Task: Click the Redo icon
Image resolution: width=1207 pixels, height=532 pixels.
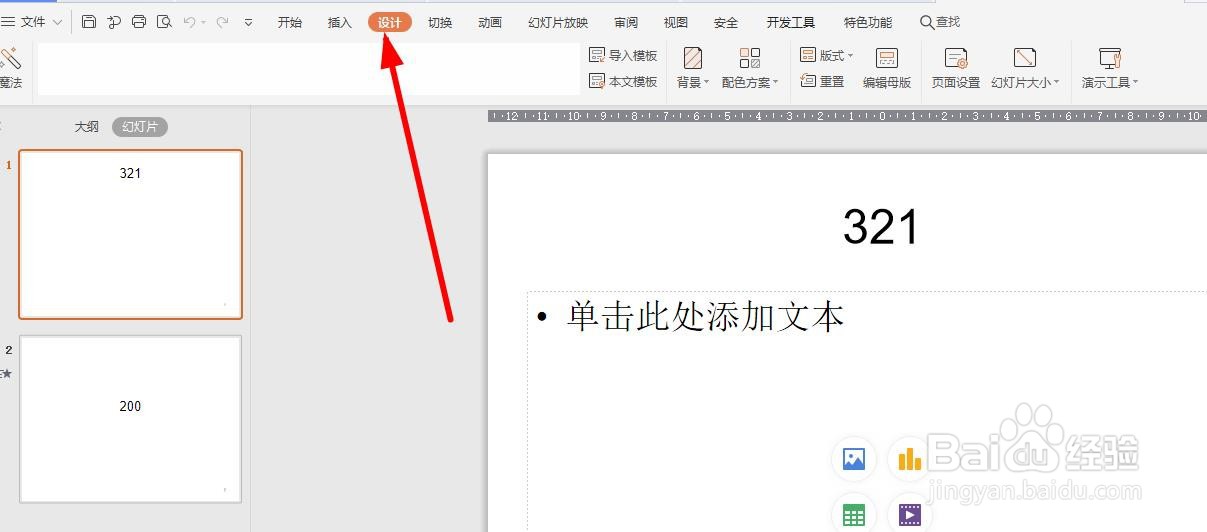Action: pos(222,22)
